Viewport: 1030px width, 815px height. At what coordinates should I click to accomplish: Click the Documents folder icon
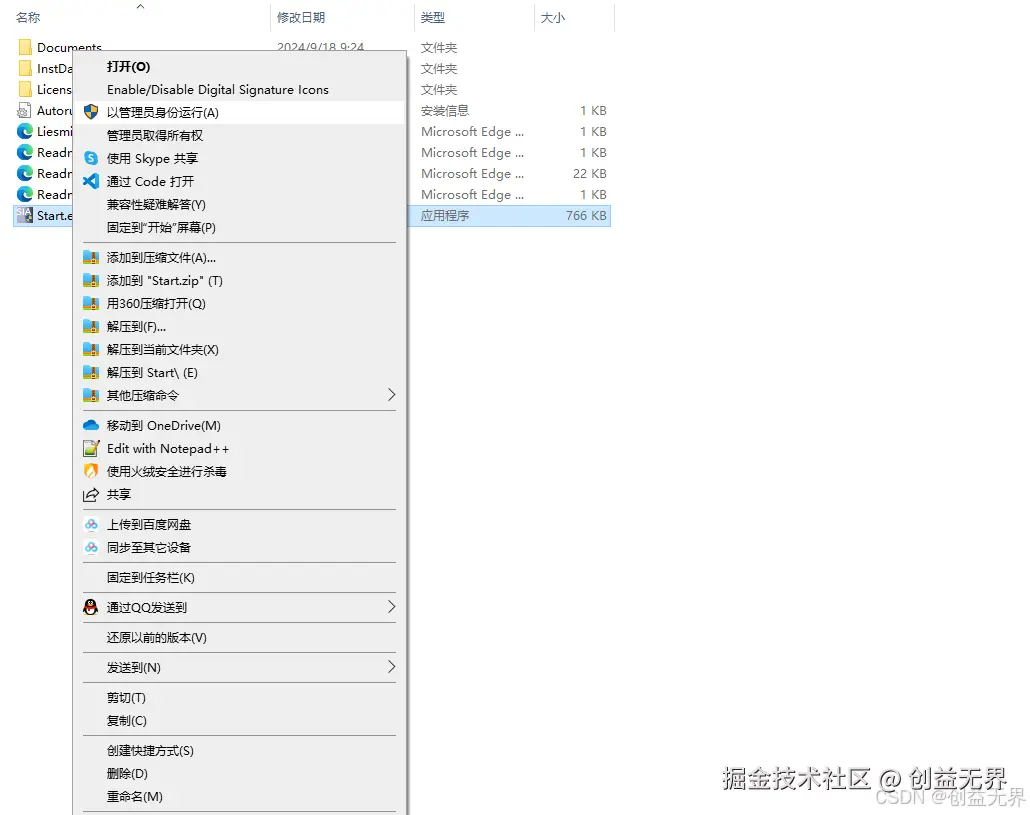pyautogui.click(x=25, y=47)
